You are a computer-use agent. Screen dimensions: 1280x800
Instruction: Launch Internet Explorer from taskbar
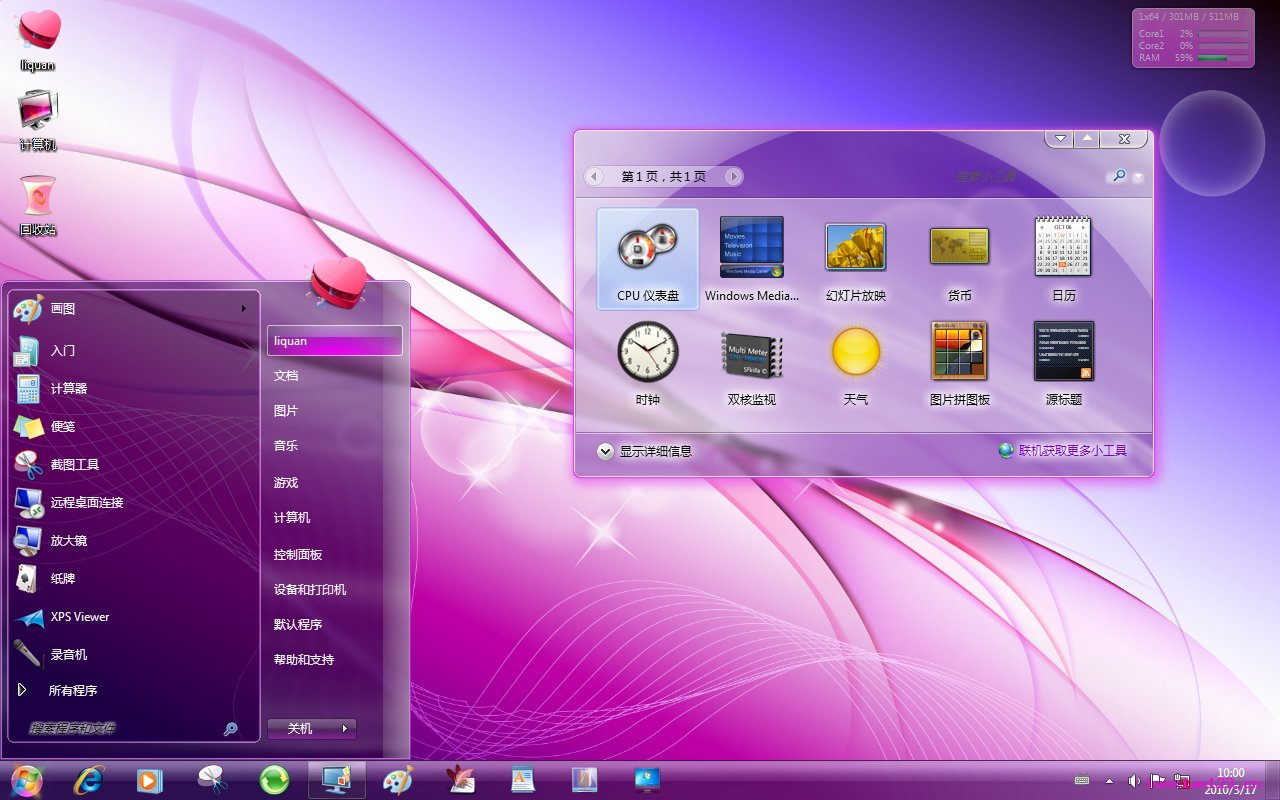pyautogui.click(x=89, y=780)
